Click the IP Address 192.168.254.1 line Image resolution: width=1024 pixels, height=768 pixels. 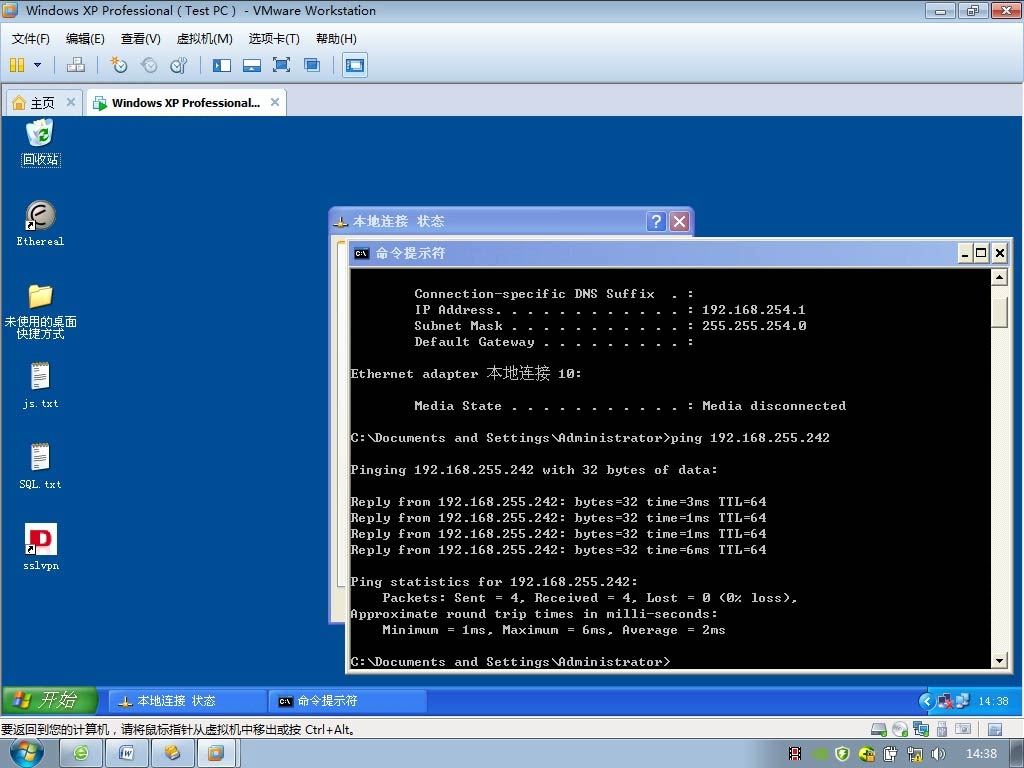[x=610, y=310]
